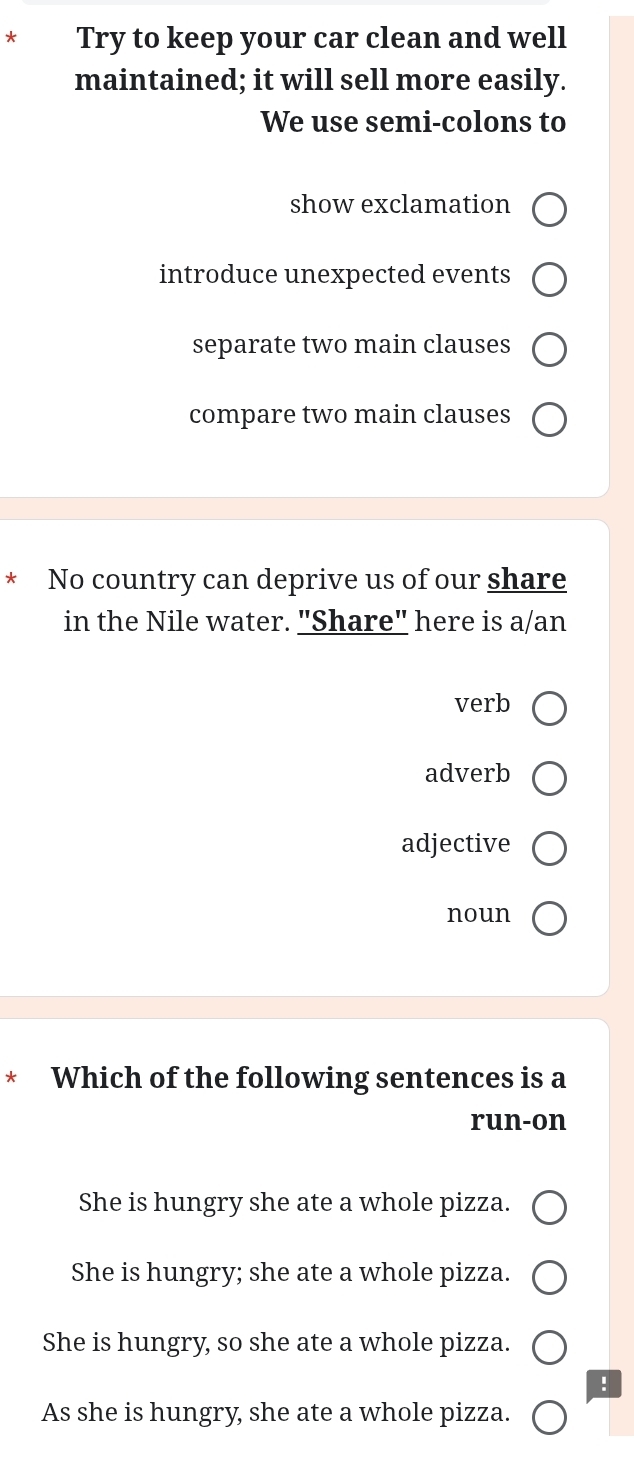Click the 'noun' answer label
Screen dimensions: 634x1478
[x=479, y=914]
